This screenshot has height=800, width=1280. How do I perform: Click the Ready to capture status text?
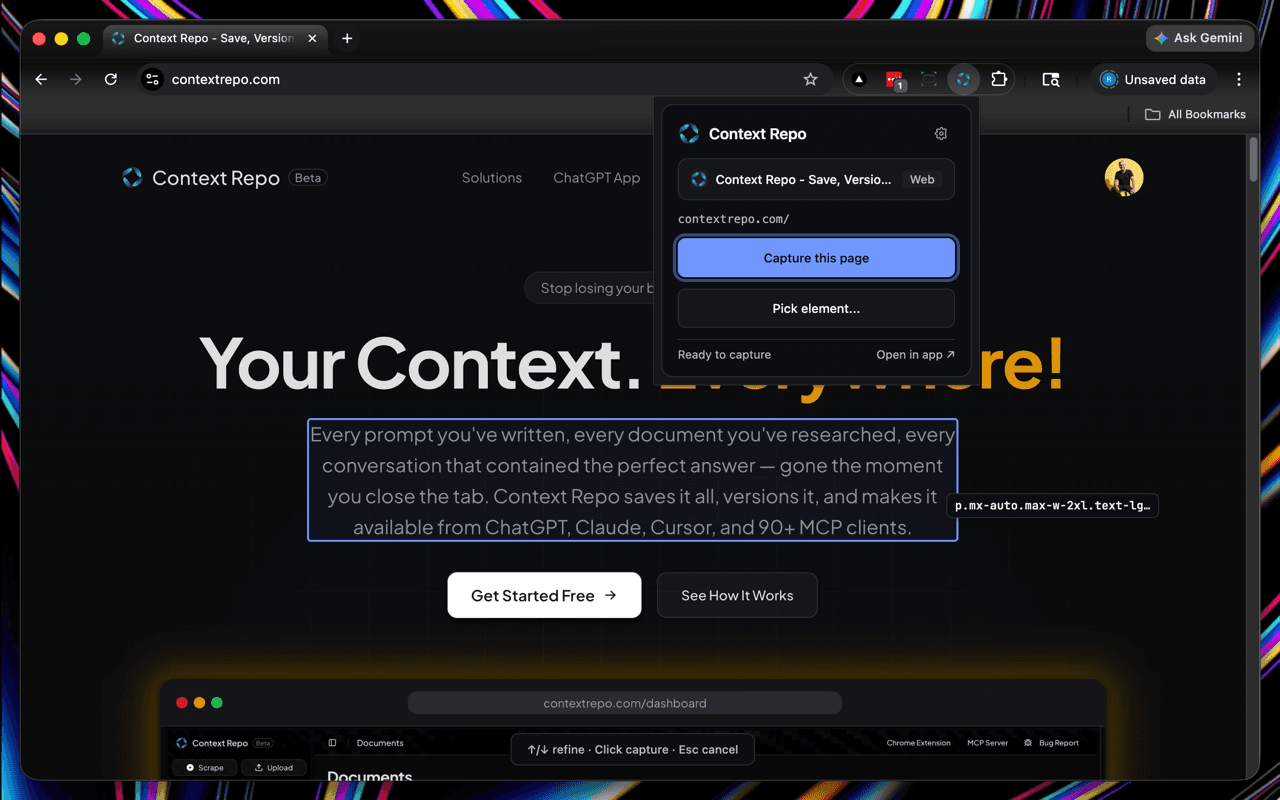tap(724, 355)
